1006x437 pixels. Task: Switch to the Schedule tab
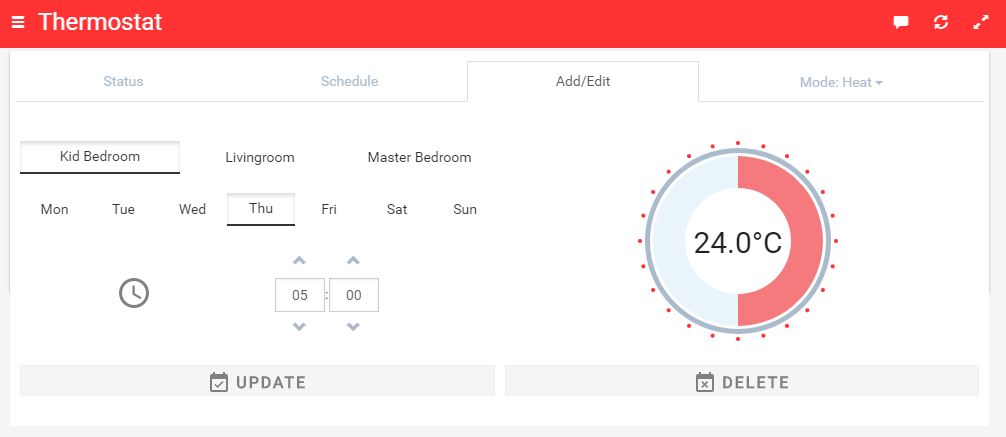[349, 82]
